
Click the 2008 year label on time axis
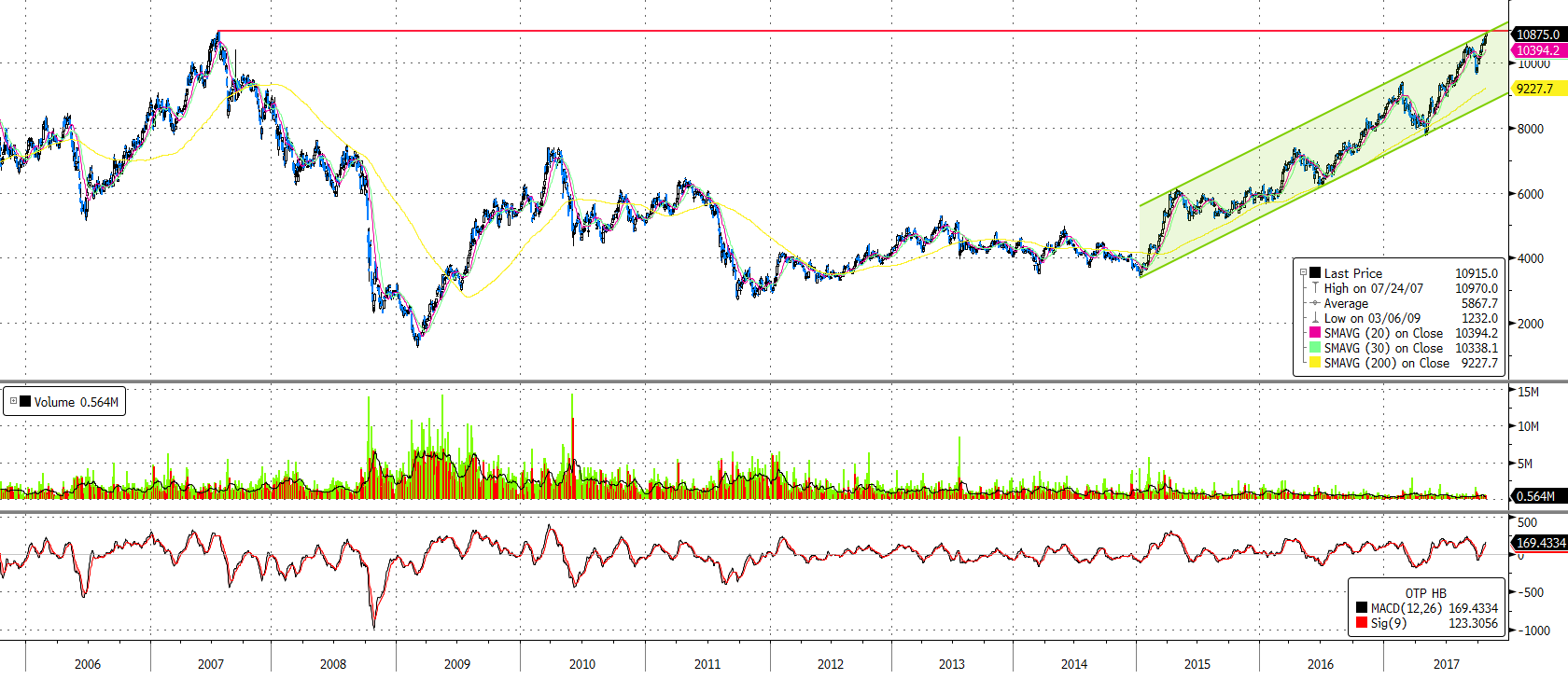pyautogui.click(x=333, y=664)
